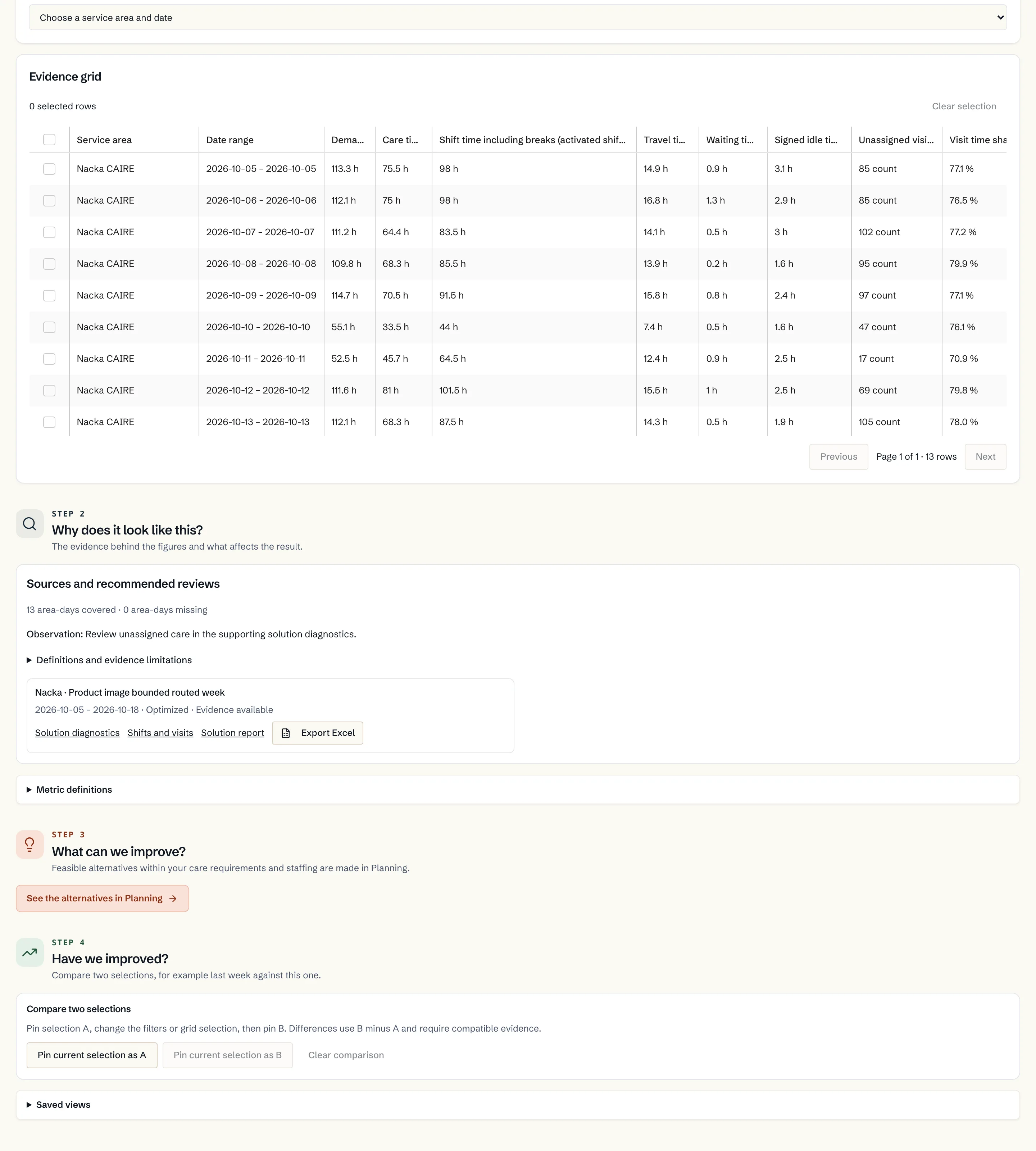
Task: Check the row for 2026-10-12 – 2026-10-12
Action: (50, 391)
